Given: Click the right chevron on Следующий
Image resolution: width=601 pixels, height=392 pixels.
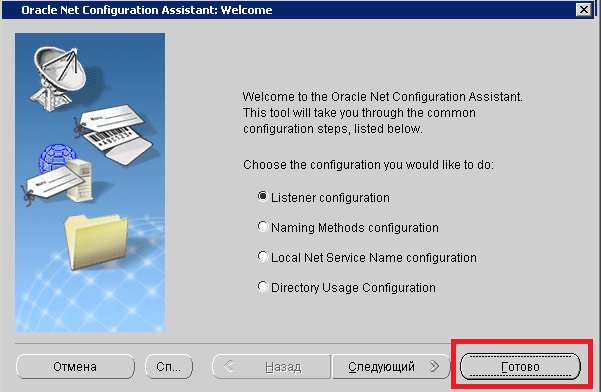Looking at the screenshot, I should [x=434, y=366].
